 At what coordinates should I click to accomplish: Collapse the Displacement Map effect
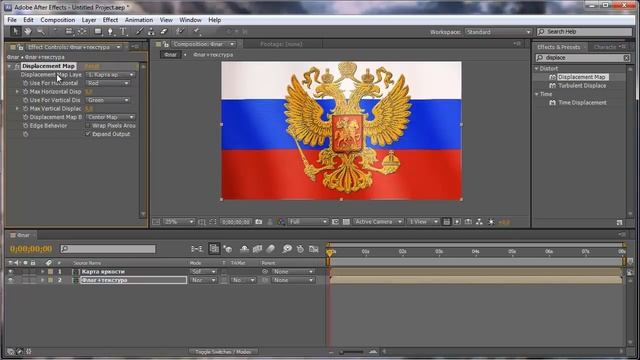[x=9, y=66]
